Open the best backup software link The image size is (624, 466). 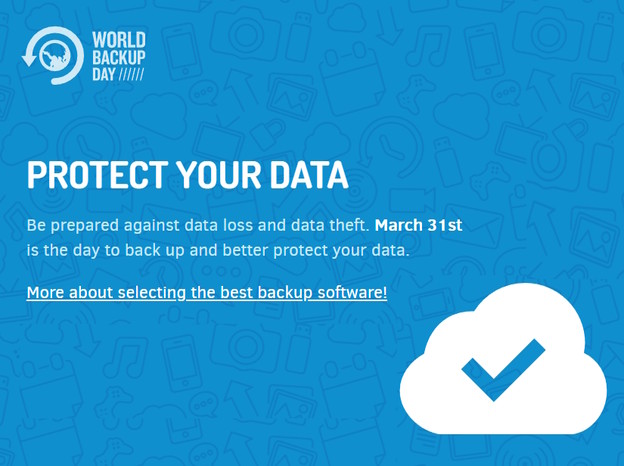206,293
